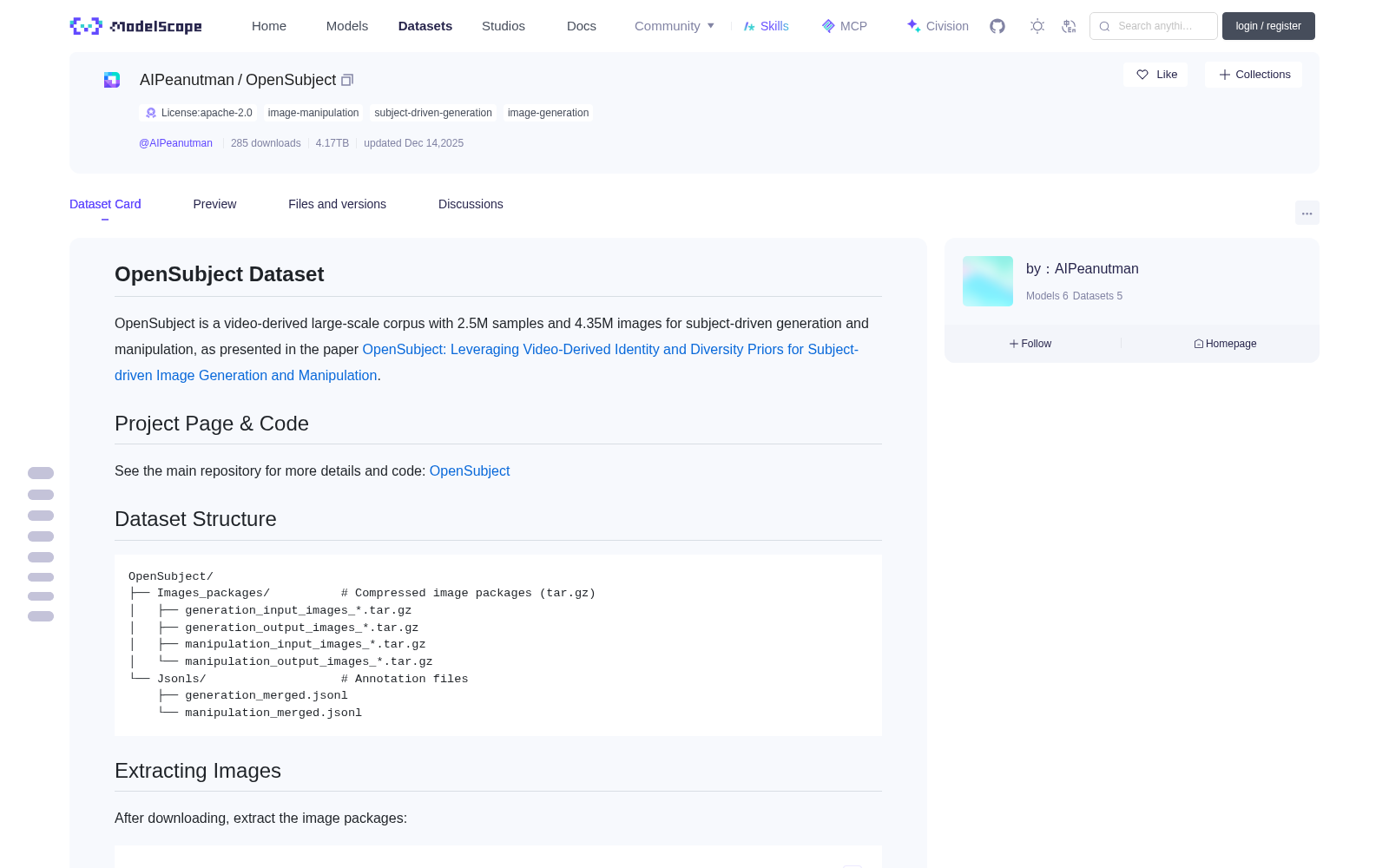1389x868 pixels.
Task: Click the image-manipulation tag
Action: 313,113
